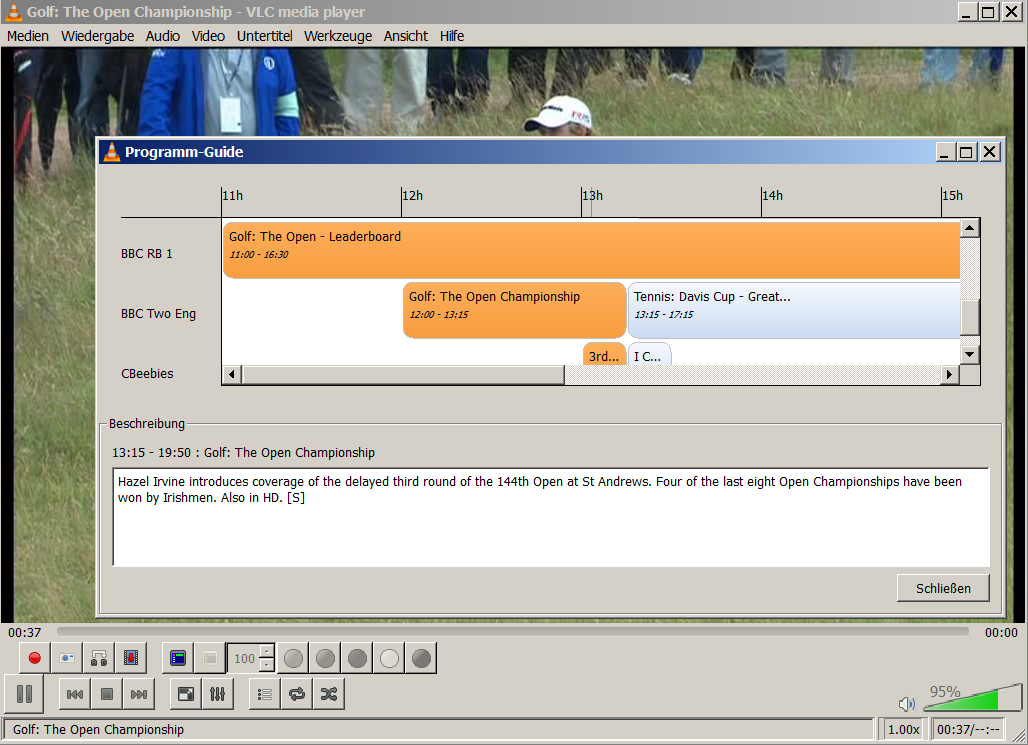Toggle teletext transparency button
This screenshot has height=745, width=1028.
(210, 658)
